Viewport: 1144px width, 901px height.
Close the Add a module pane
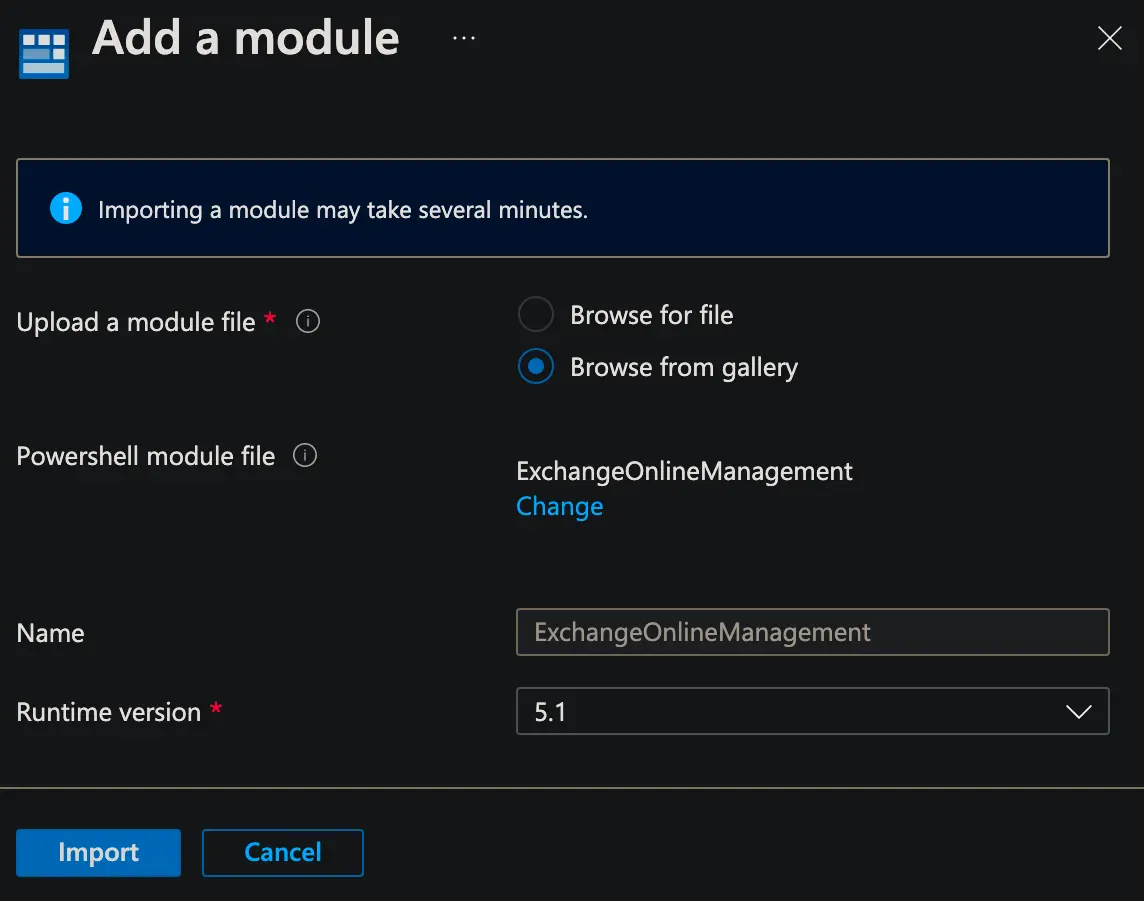tap(1109, 39)
